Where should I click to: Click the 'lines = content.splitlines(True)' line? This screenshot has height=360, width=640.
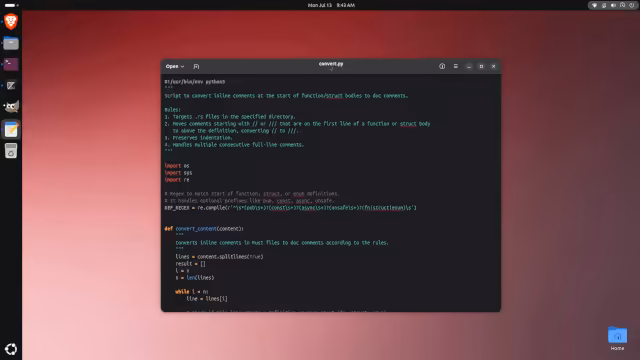tap(219, 257)
